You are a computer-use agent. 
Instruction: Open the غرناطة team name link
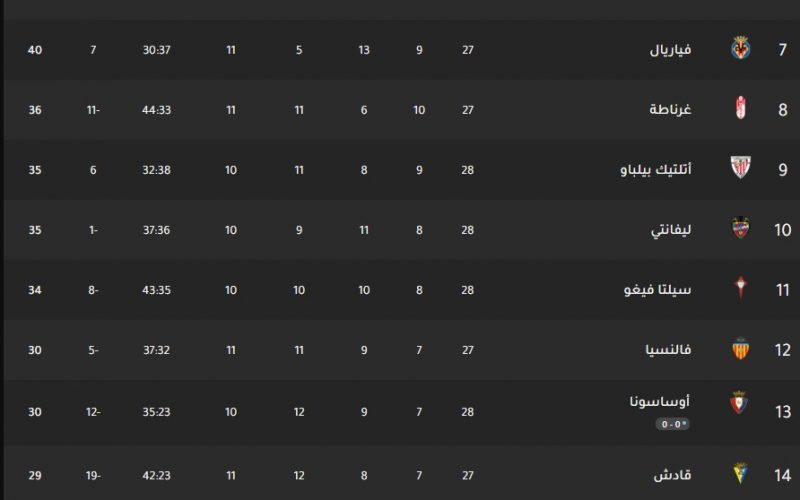tap(670, 109)
